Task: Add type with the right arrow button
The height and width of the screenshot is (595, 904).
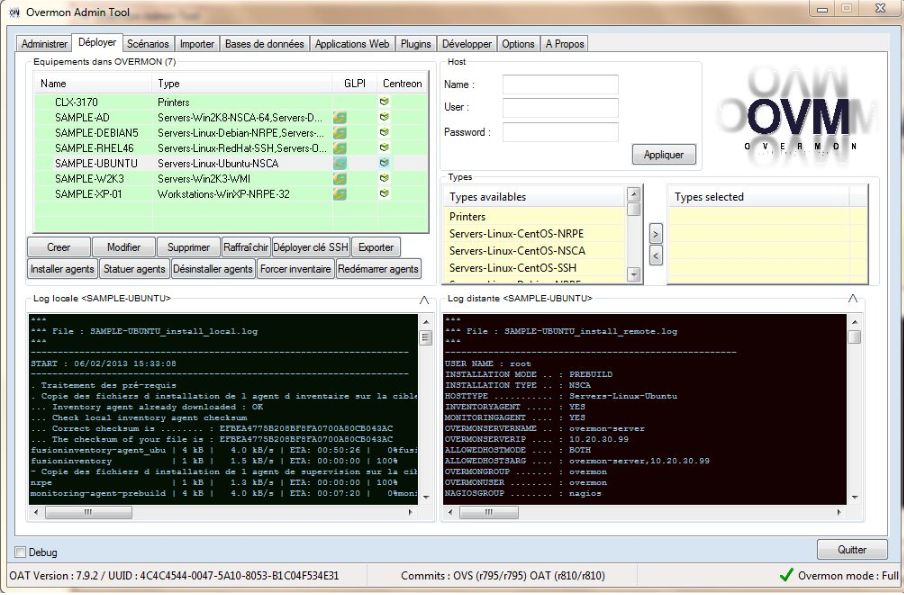Action: coord(656,233)
